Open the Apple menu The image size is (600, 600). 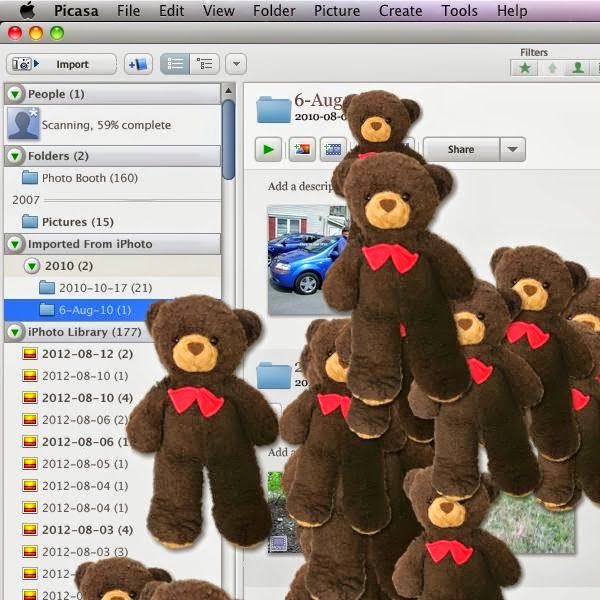click(x=28, y=10)
